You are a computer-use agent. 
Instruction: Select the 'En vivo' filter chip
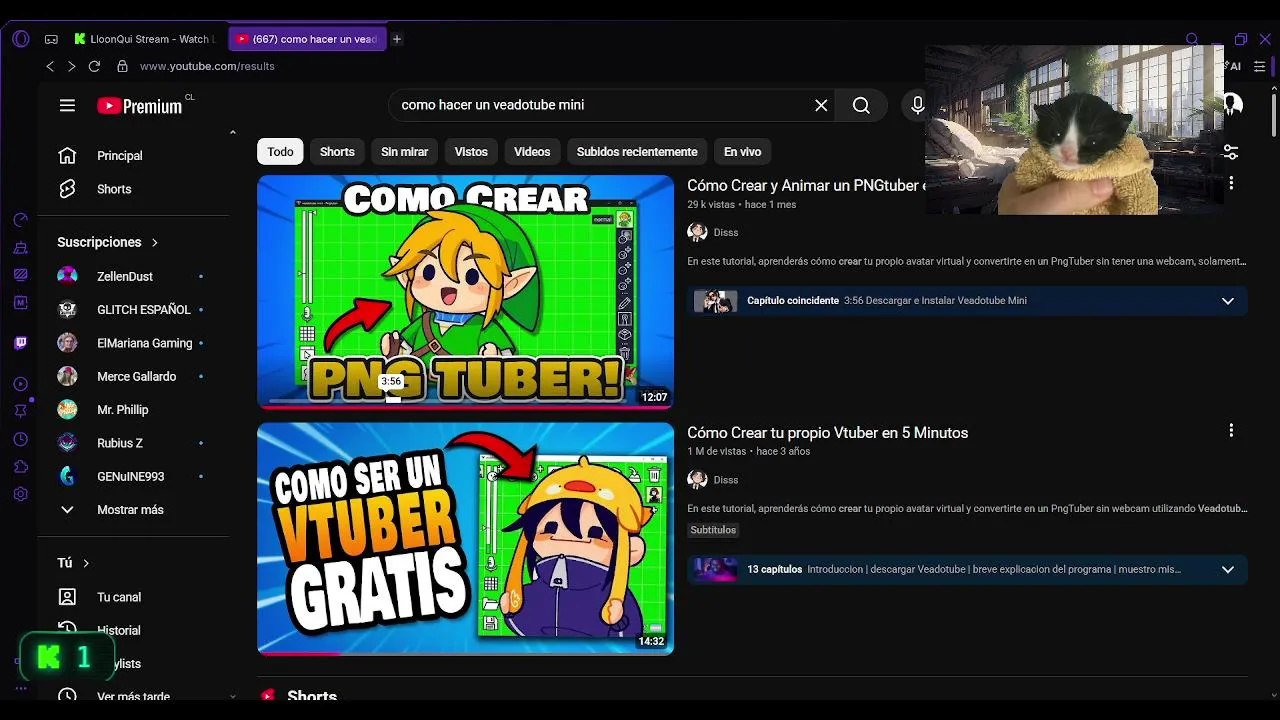point(742,152)
